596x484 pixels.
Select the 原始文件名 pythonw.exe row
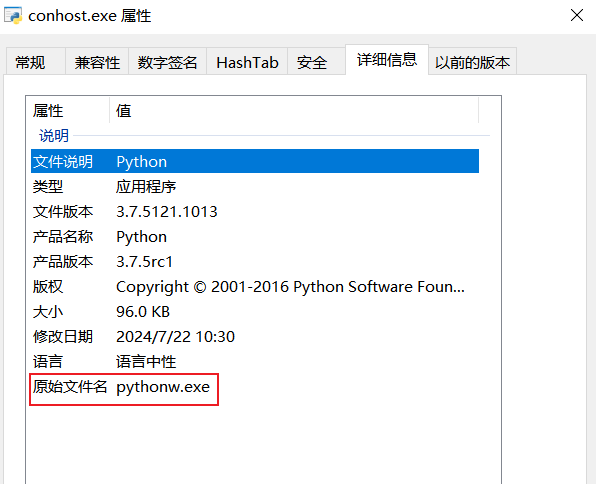[x=255, y=387]
